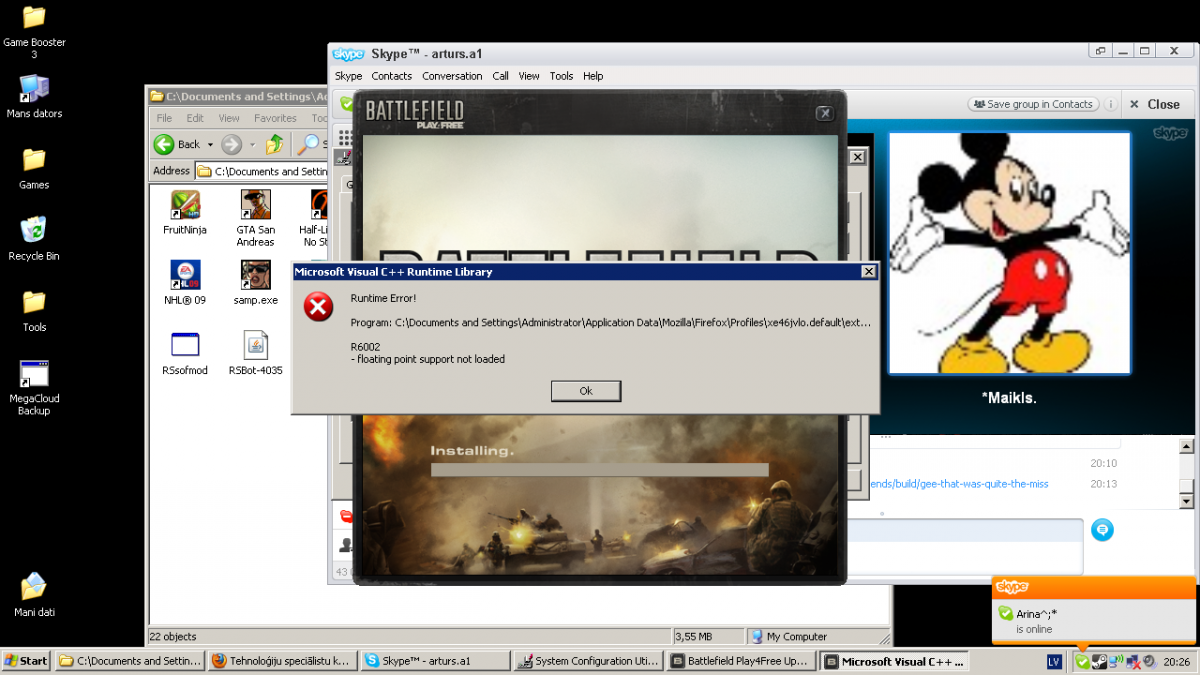
Task: Click the Skype send message button
Action: (1102, 530)
